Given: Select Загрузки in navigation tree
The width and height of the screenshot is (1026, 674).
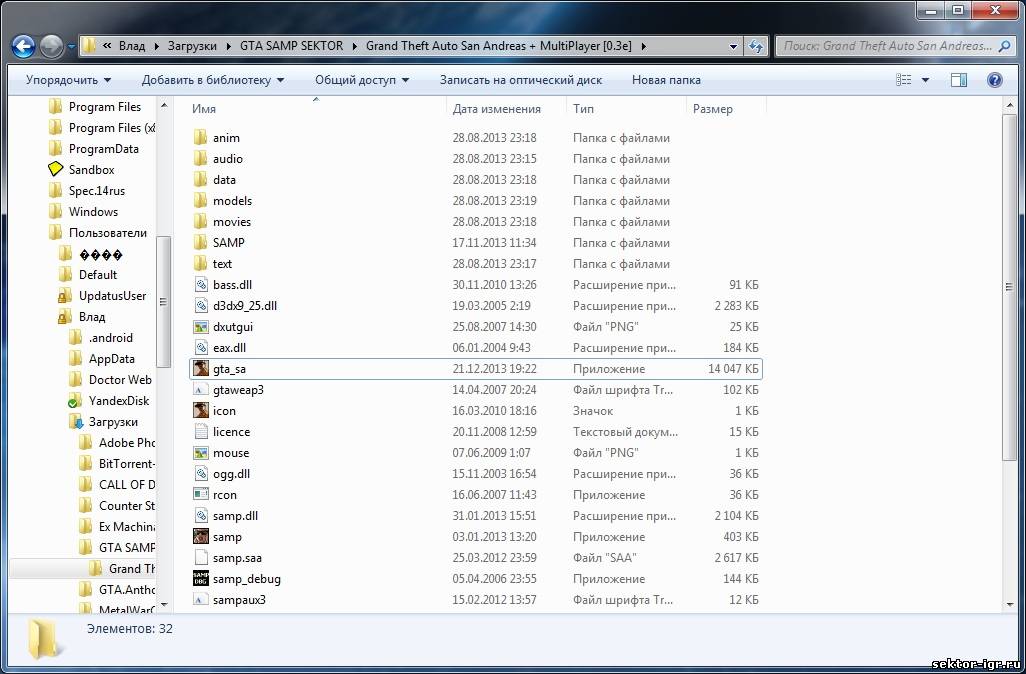Looking at the screenshot, I should pyautogui.click(x=113, y=421).
